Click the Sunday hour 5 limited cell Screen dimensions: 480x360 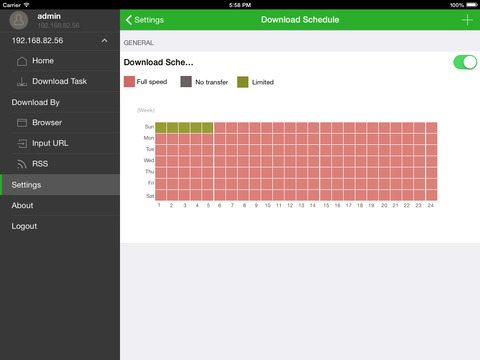coord(208,128)
